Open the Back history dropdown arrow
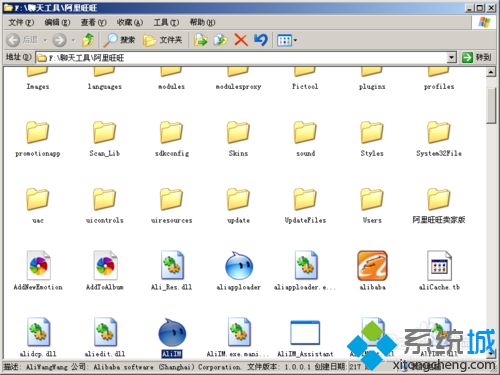 45,41
